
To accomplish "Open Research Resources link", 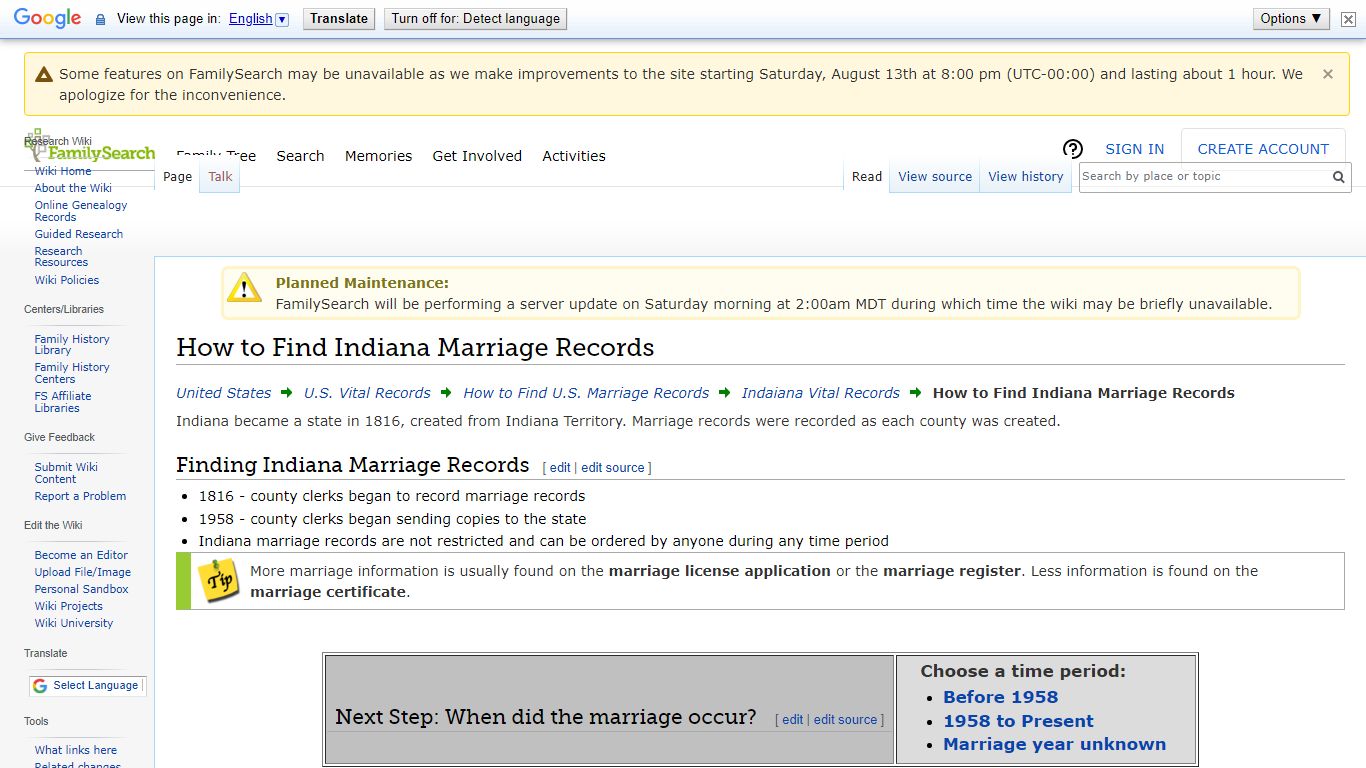I will point(61,257).
